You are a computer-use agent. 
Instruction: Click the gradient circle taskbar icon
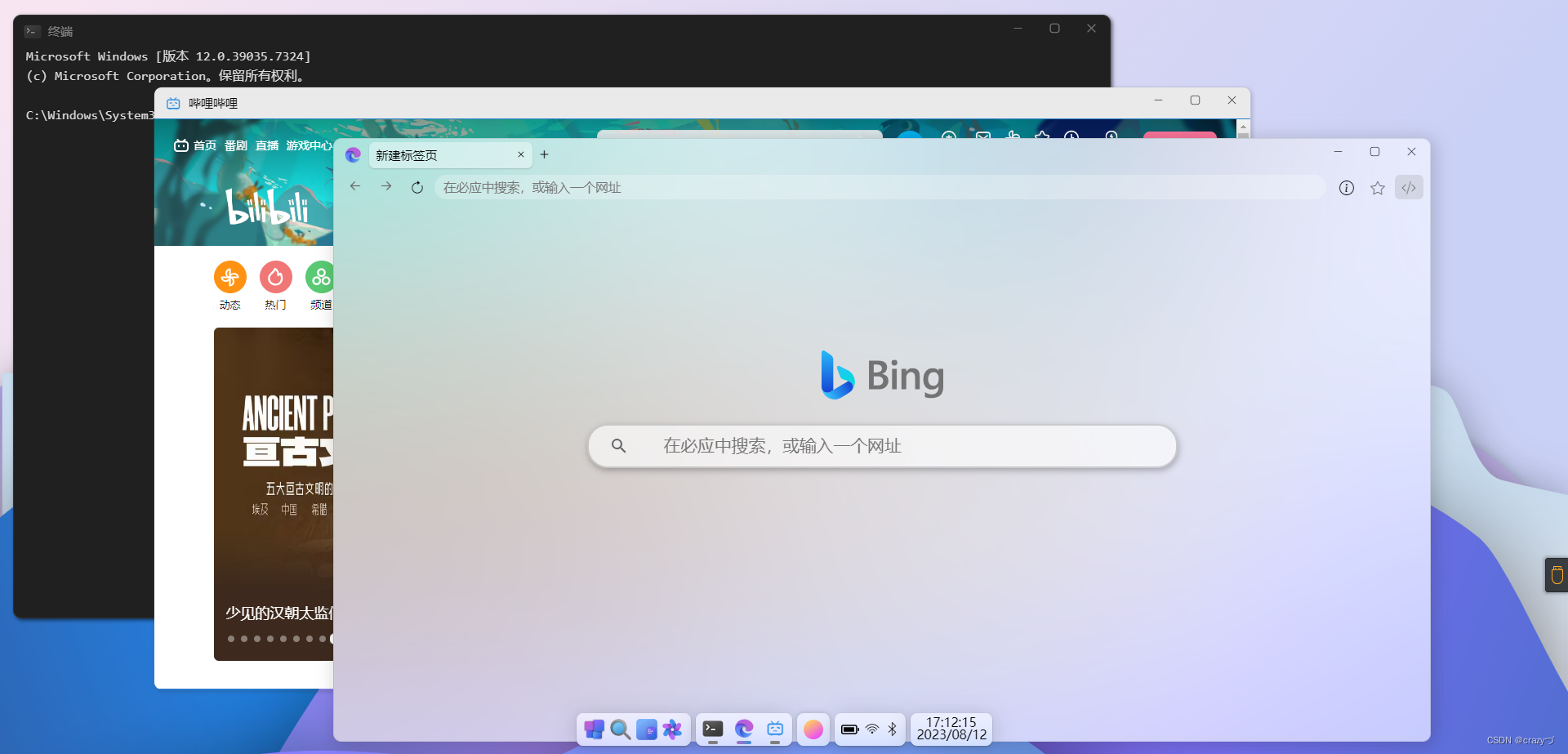(x=813, y=729)
